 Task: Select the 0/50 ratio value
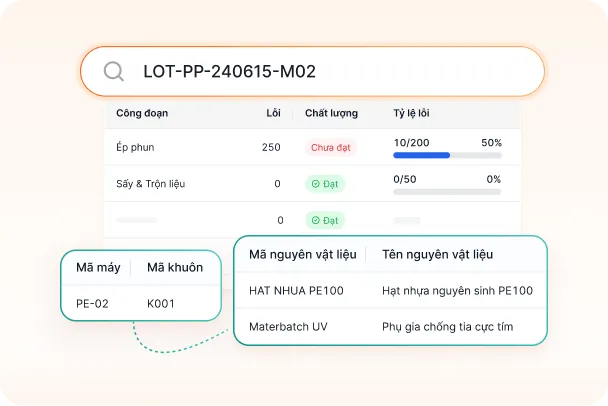tap(405, 179)
